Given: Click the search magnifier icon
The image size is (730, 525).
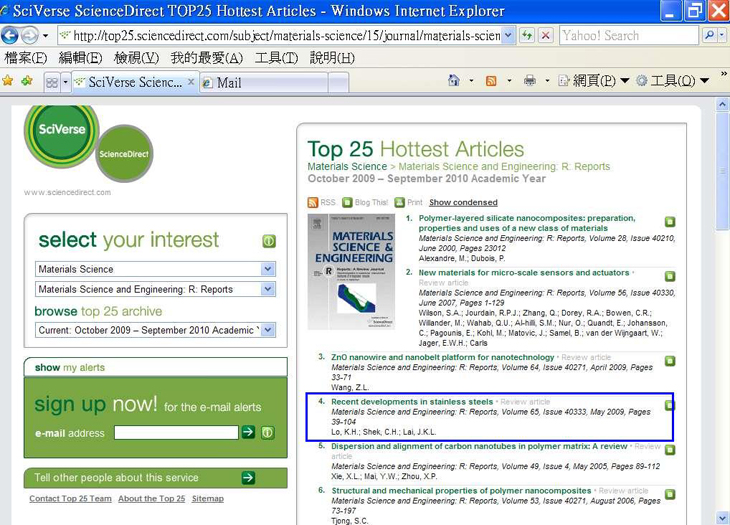Looking at the screenshot, I should pos(709,35).
